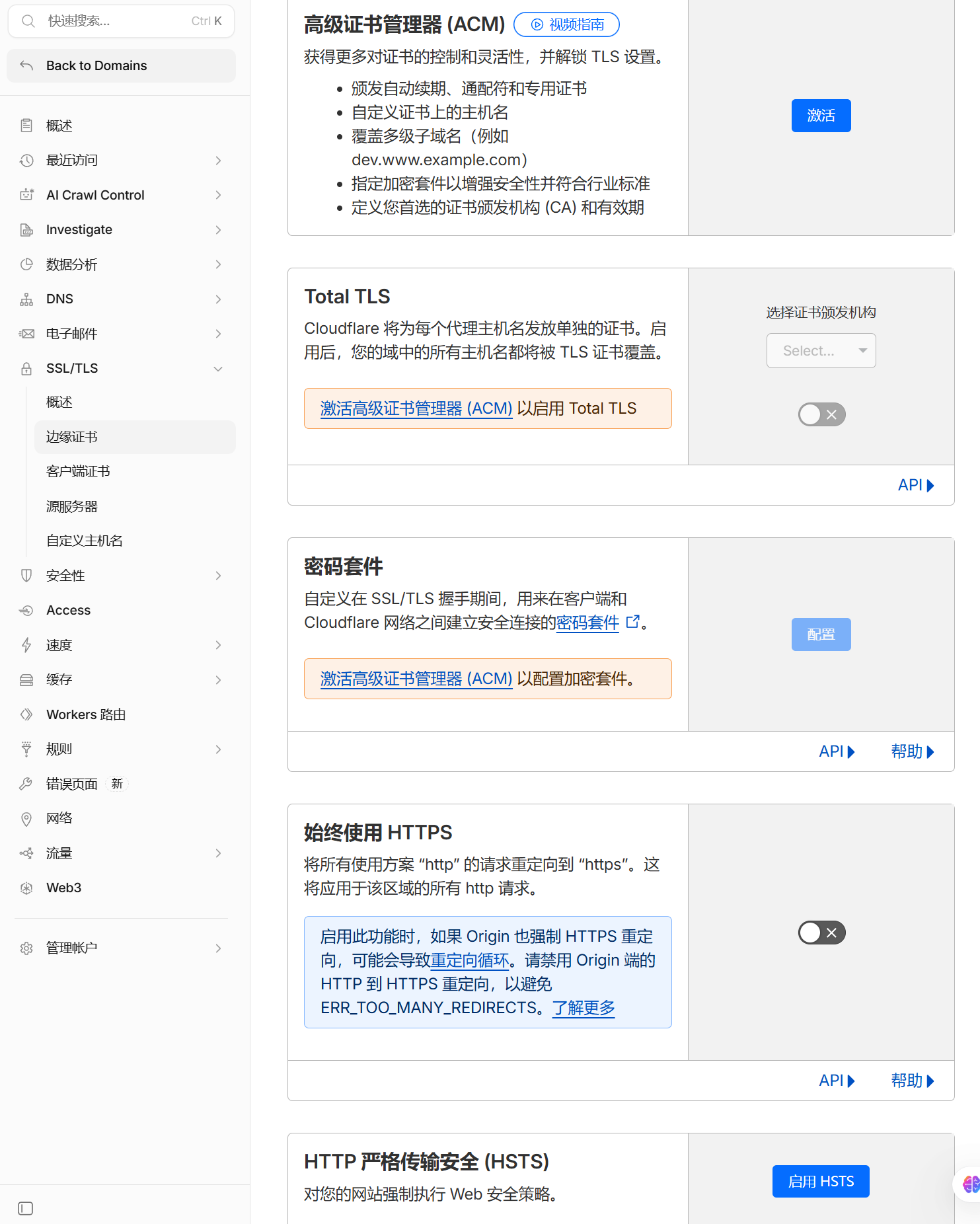Expand the 缓存 chevron
The height and width of the screenshot is (1224, 980).
(x=218, y=679)
